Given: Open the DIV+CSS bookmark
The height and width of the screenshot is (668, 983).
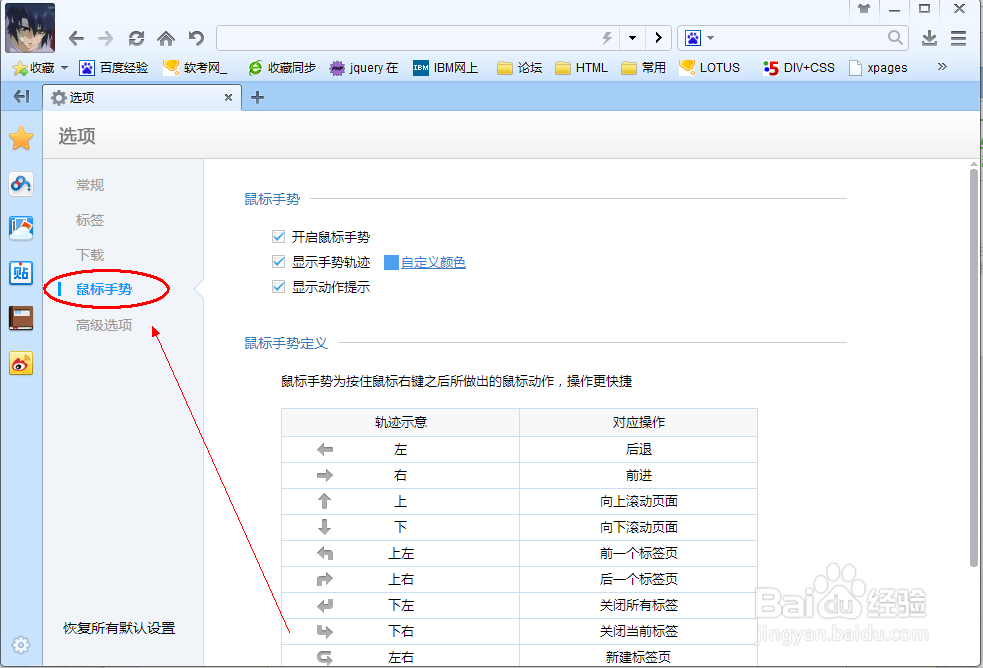Looking at the screenshot, I should [799, 68].
